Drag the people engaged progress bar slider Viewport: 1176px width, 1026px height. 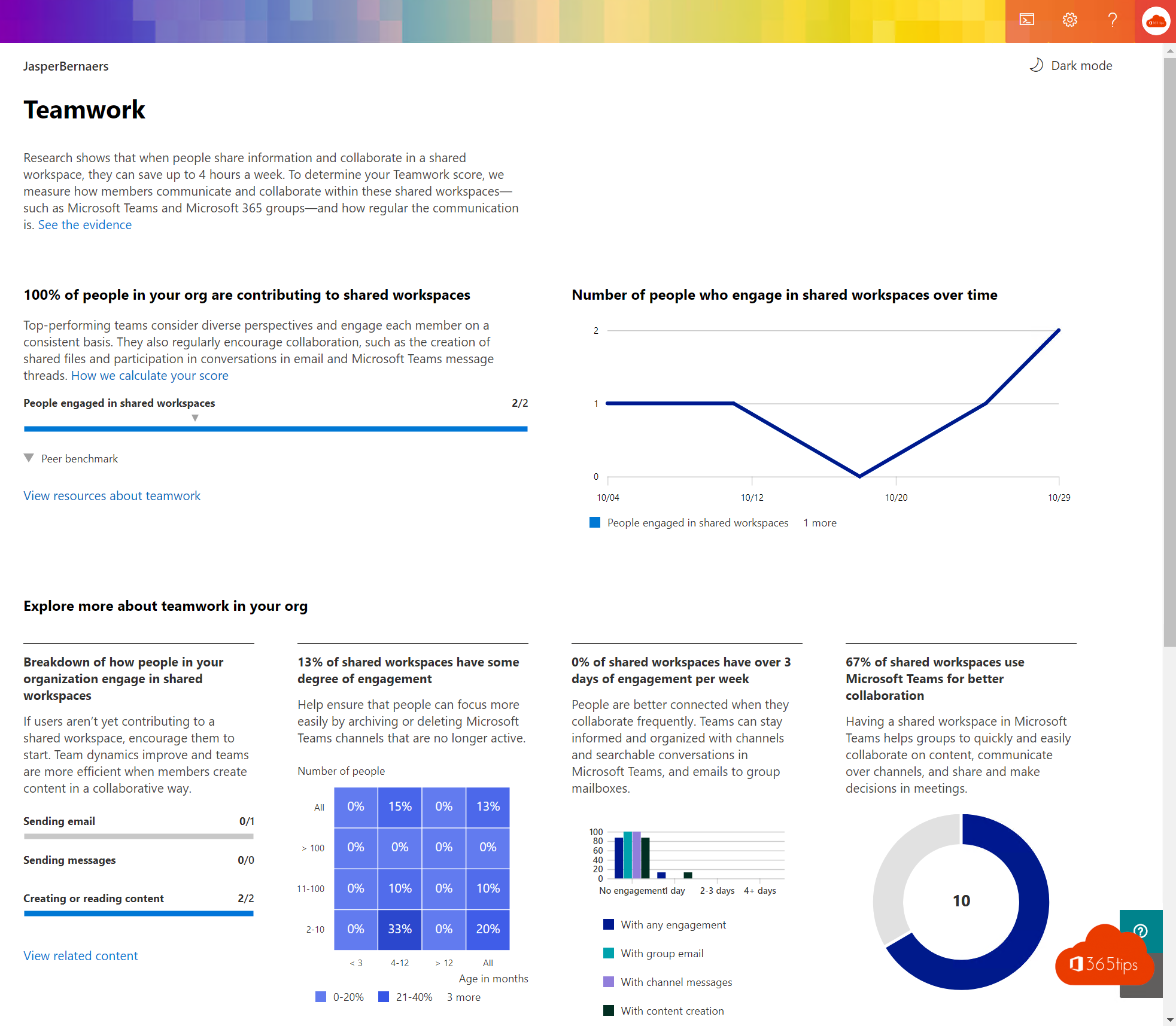pos(195,419)
